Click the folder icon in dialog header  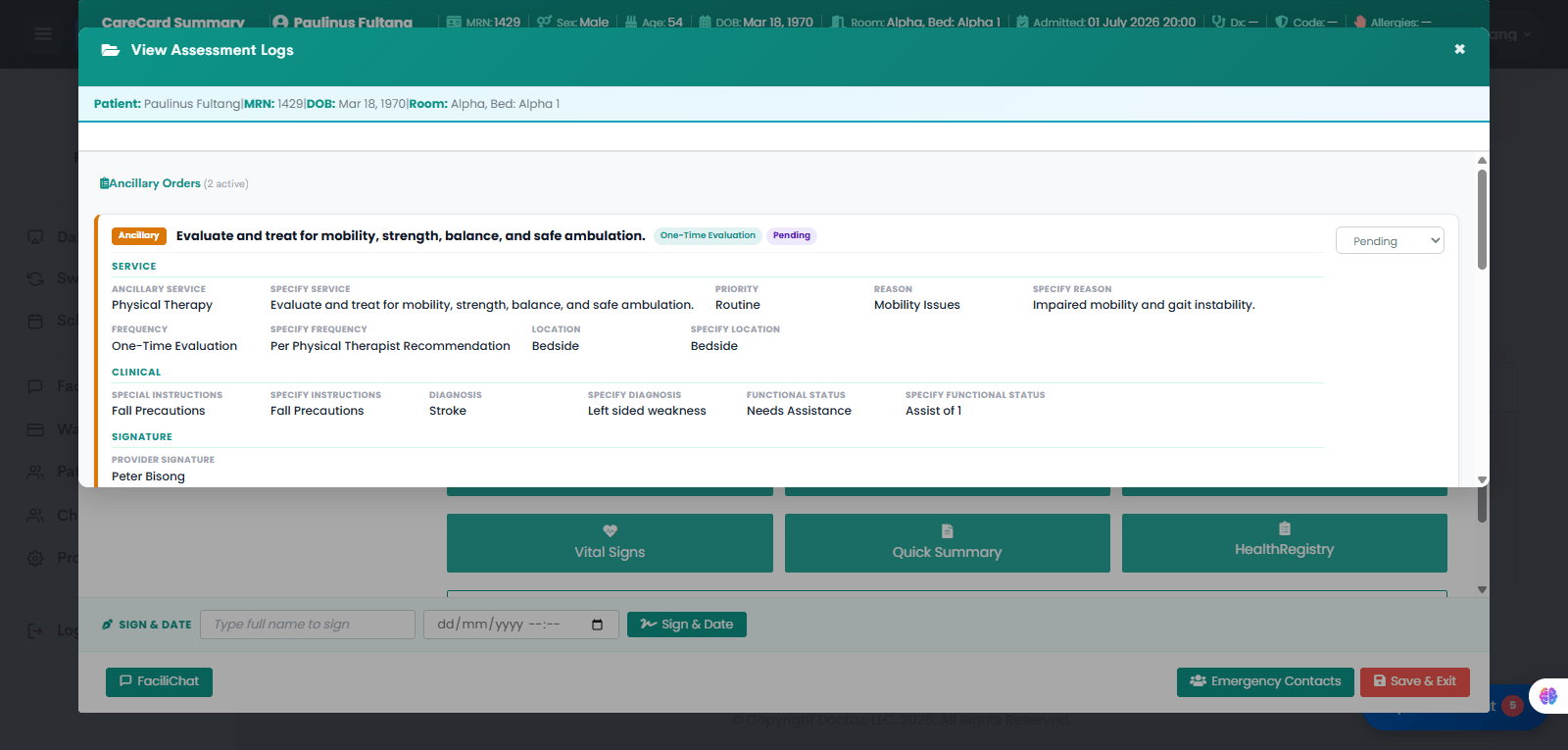point(111,50)
